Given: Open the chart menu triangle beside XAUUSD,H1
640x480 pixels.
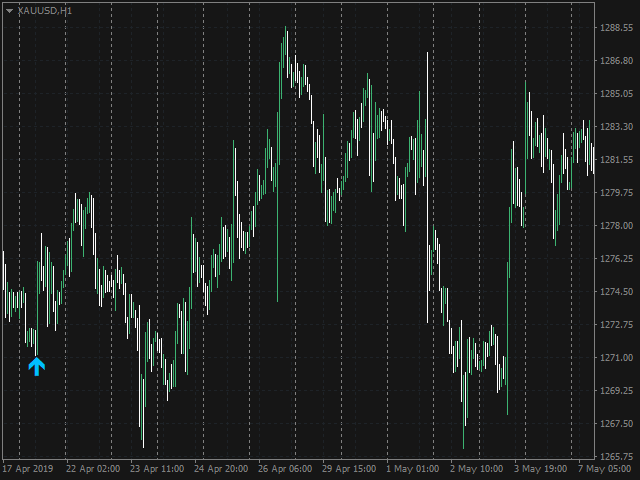Looking at the screenshot, I should pos(9,11).
